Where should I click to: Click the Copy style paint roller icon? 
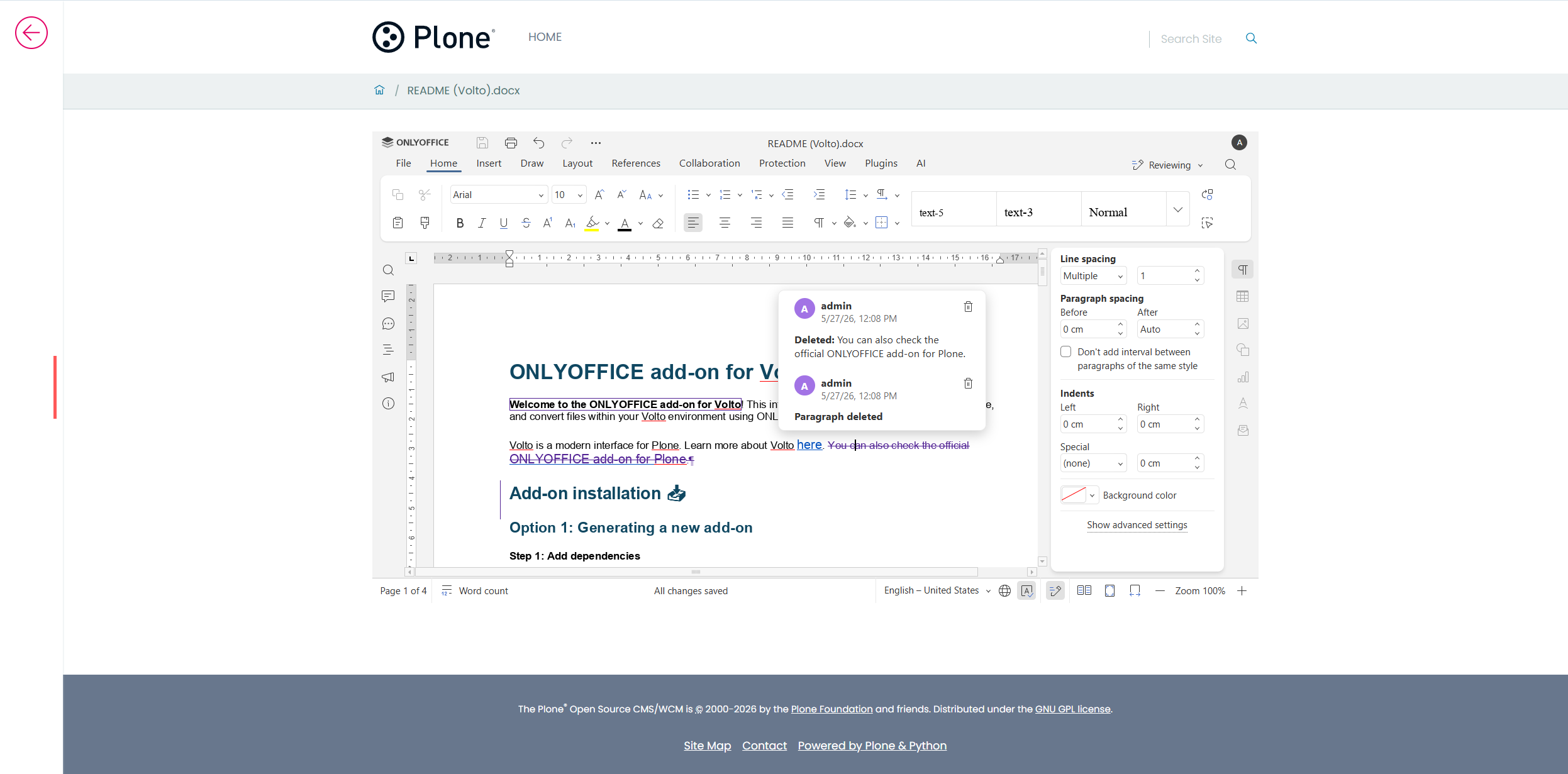[x=425, y=223]
